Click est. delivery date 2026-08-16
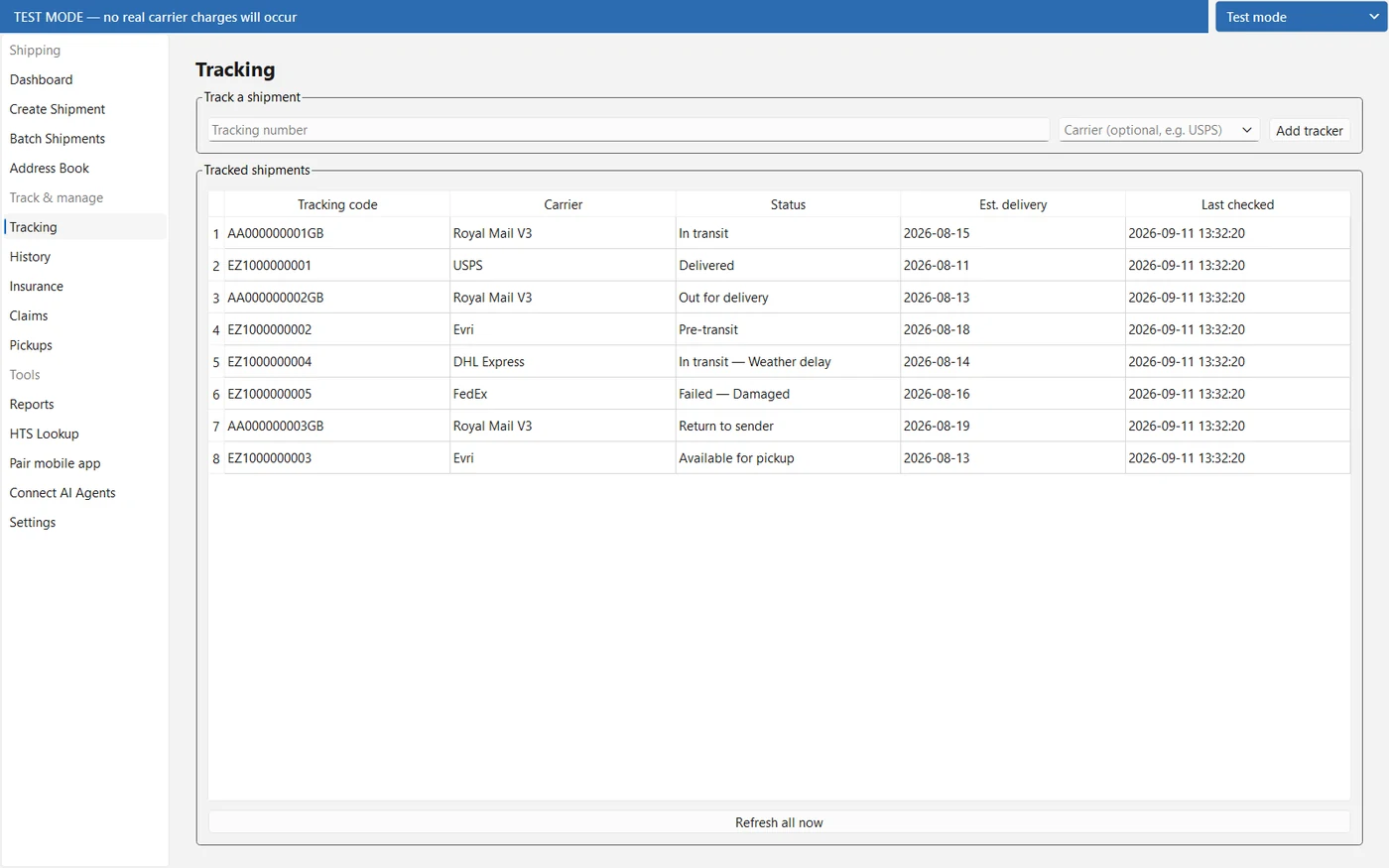This screenshot has width=1389, height=868. (x=1013, y=394)
